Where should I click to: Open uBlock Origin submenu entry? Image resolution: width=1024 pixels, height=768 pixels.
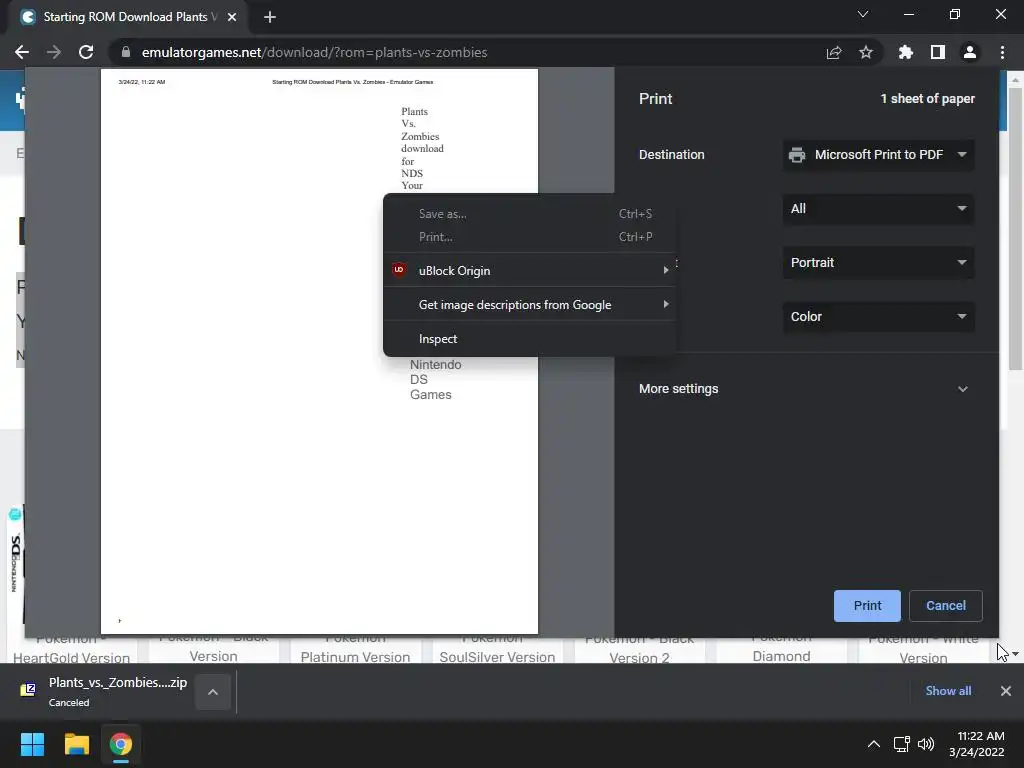530,270
